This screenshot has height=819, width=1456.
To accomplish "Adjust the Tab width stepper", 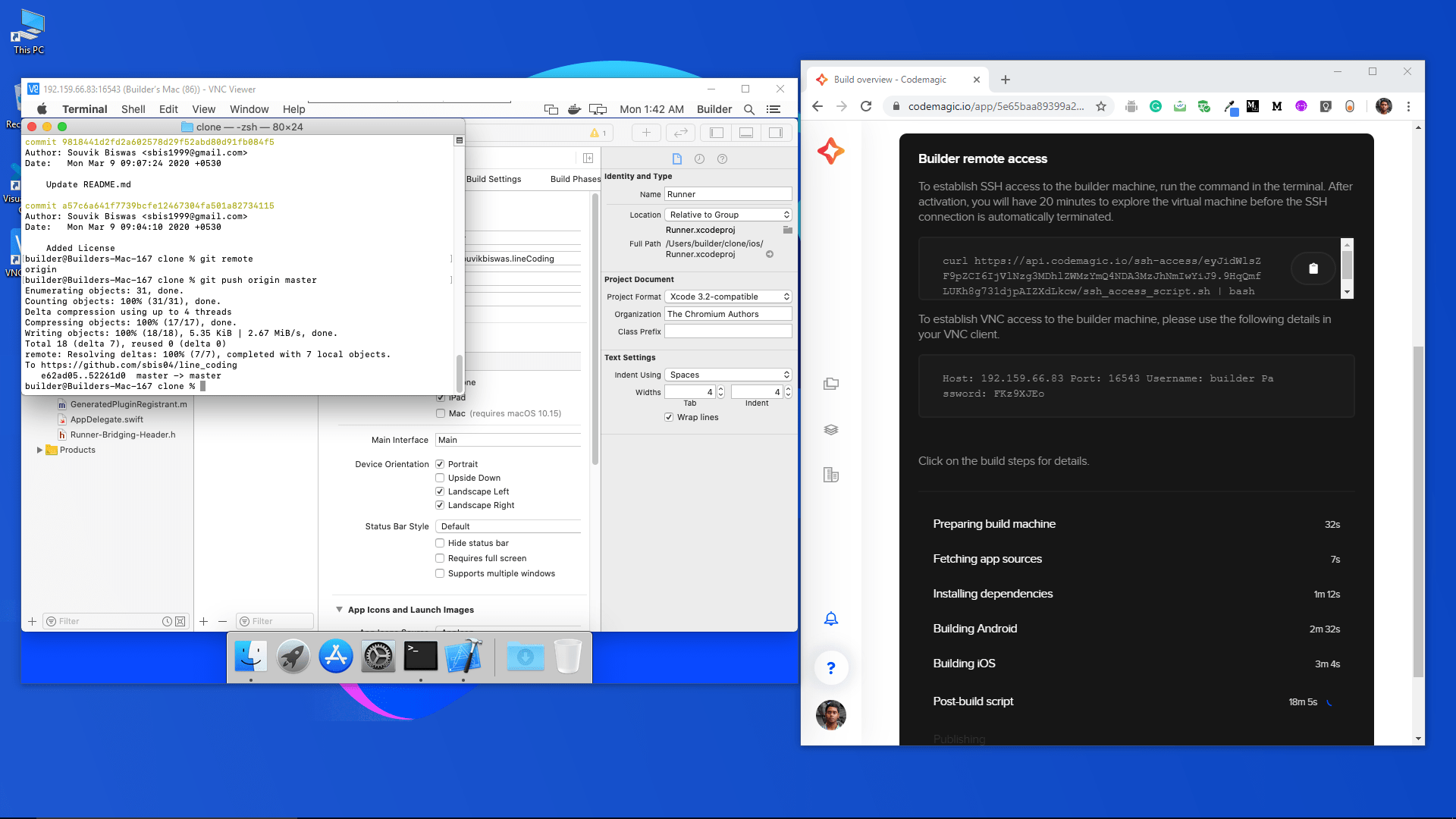I will pos(720,392).
